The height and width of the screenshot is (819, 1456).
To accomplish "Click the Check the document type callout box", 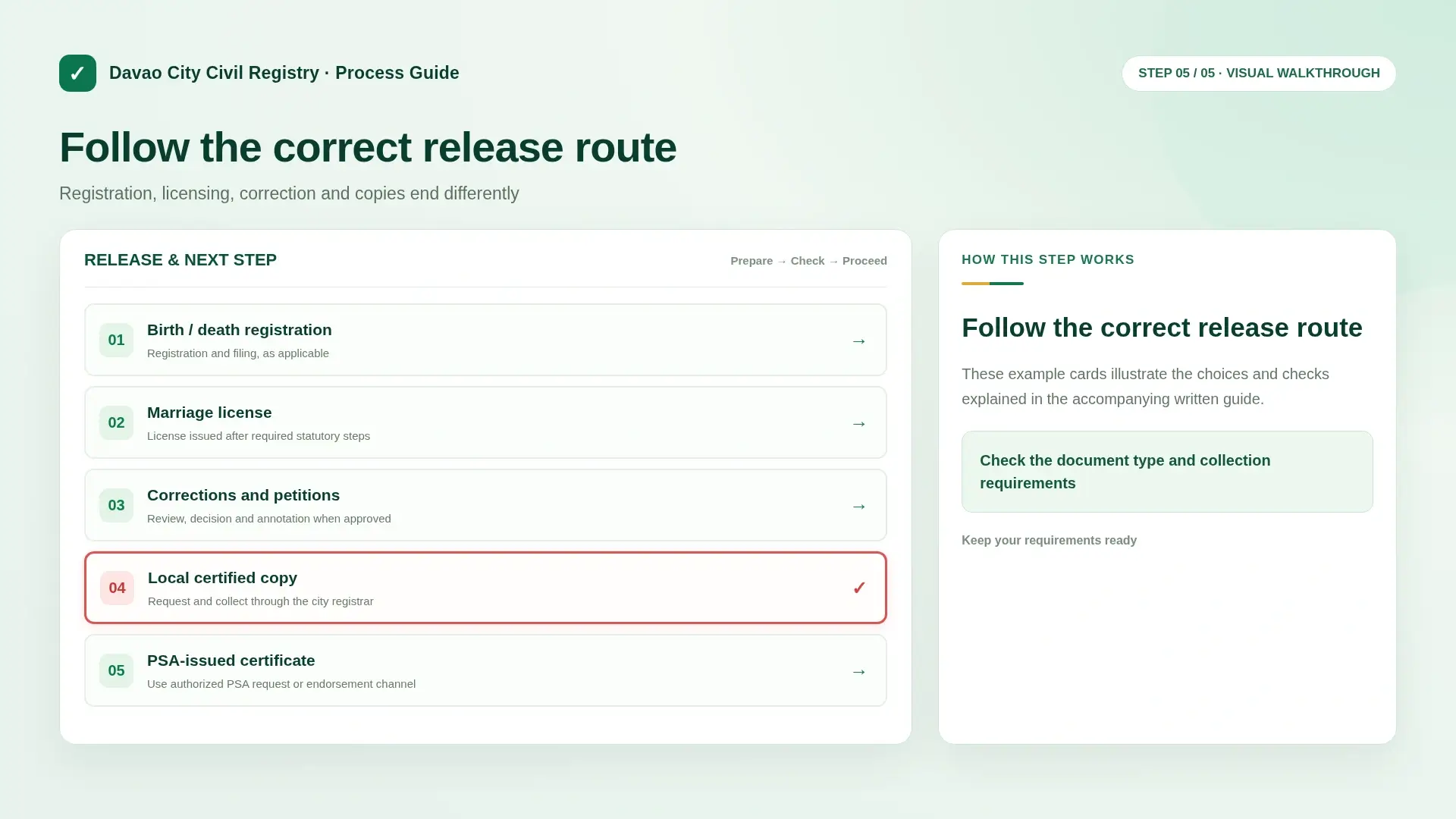I will tap(1167, 472).
